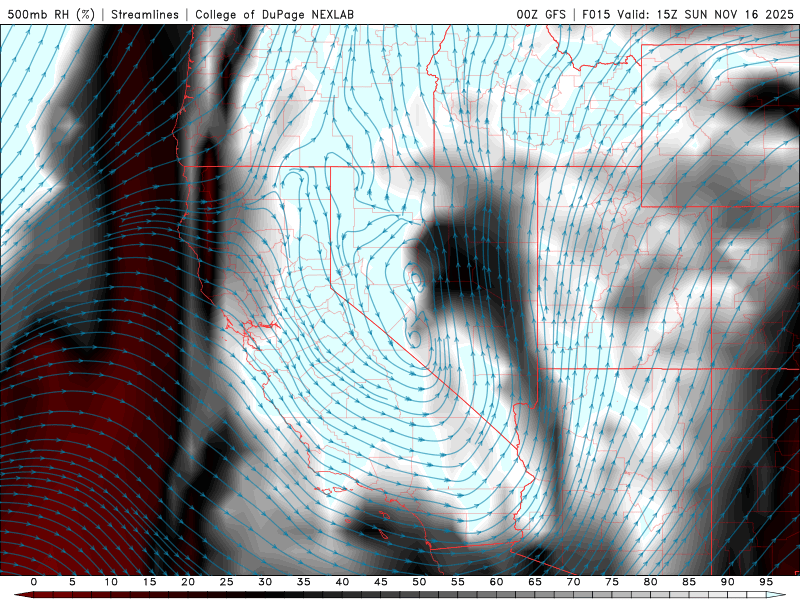Click the colorbar label "60"
The width and height of the screenshot is (800, 600).
496,582
